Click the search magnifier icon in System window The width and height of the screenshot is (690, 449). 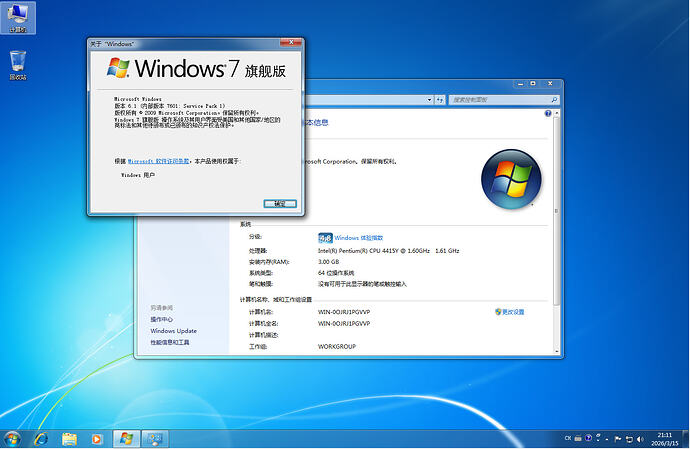click(x=554, y=100)
